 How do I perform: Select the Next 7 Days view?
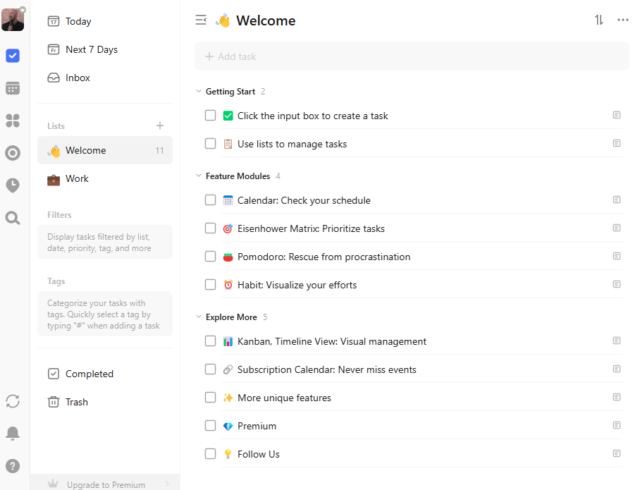click(x=91, y=49)
